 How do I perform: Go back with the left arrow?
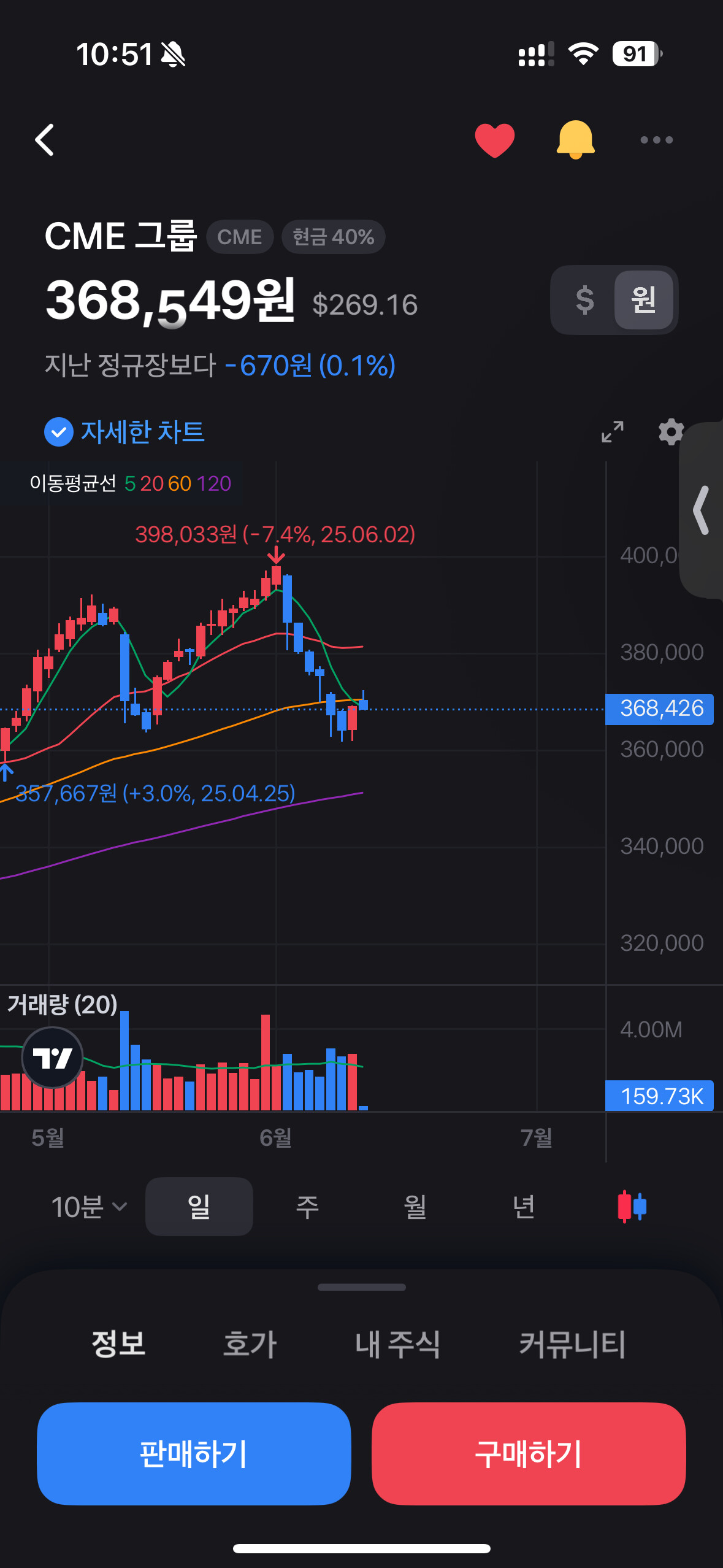tap(45, 140)
